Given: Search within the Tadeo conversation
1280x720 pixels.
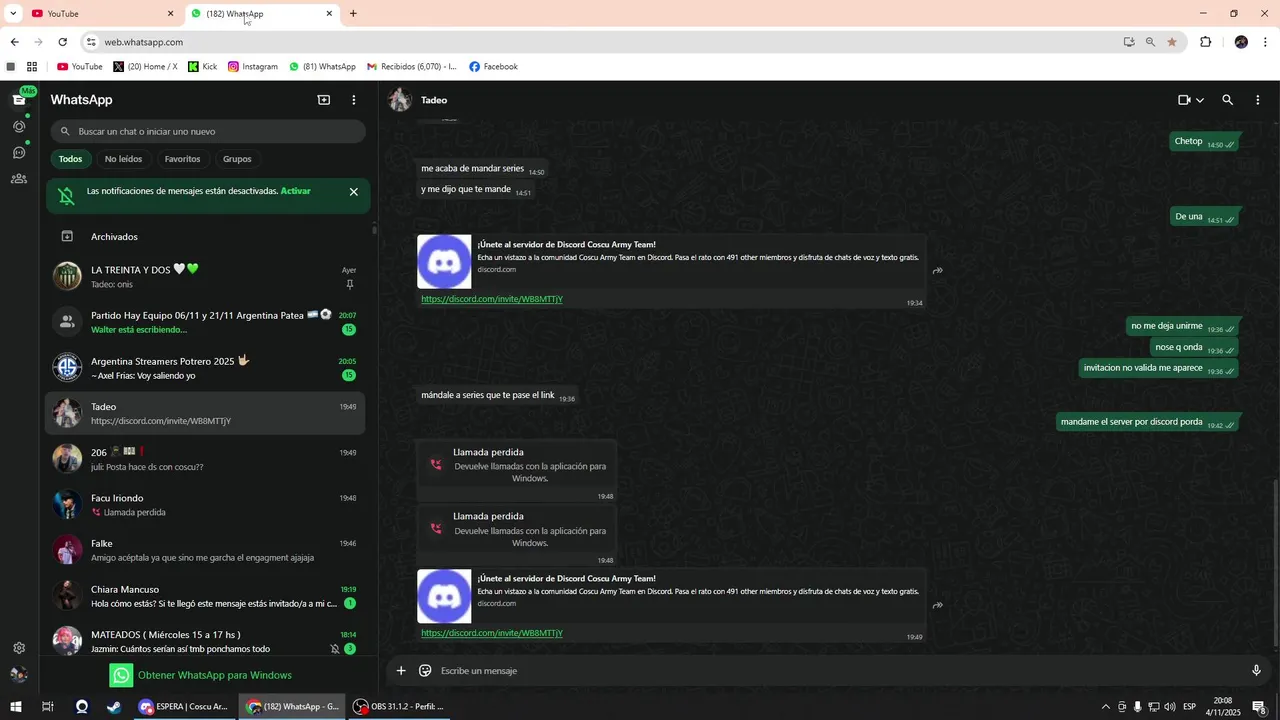Looking at the screenshot, I should tap(1228, 100).
